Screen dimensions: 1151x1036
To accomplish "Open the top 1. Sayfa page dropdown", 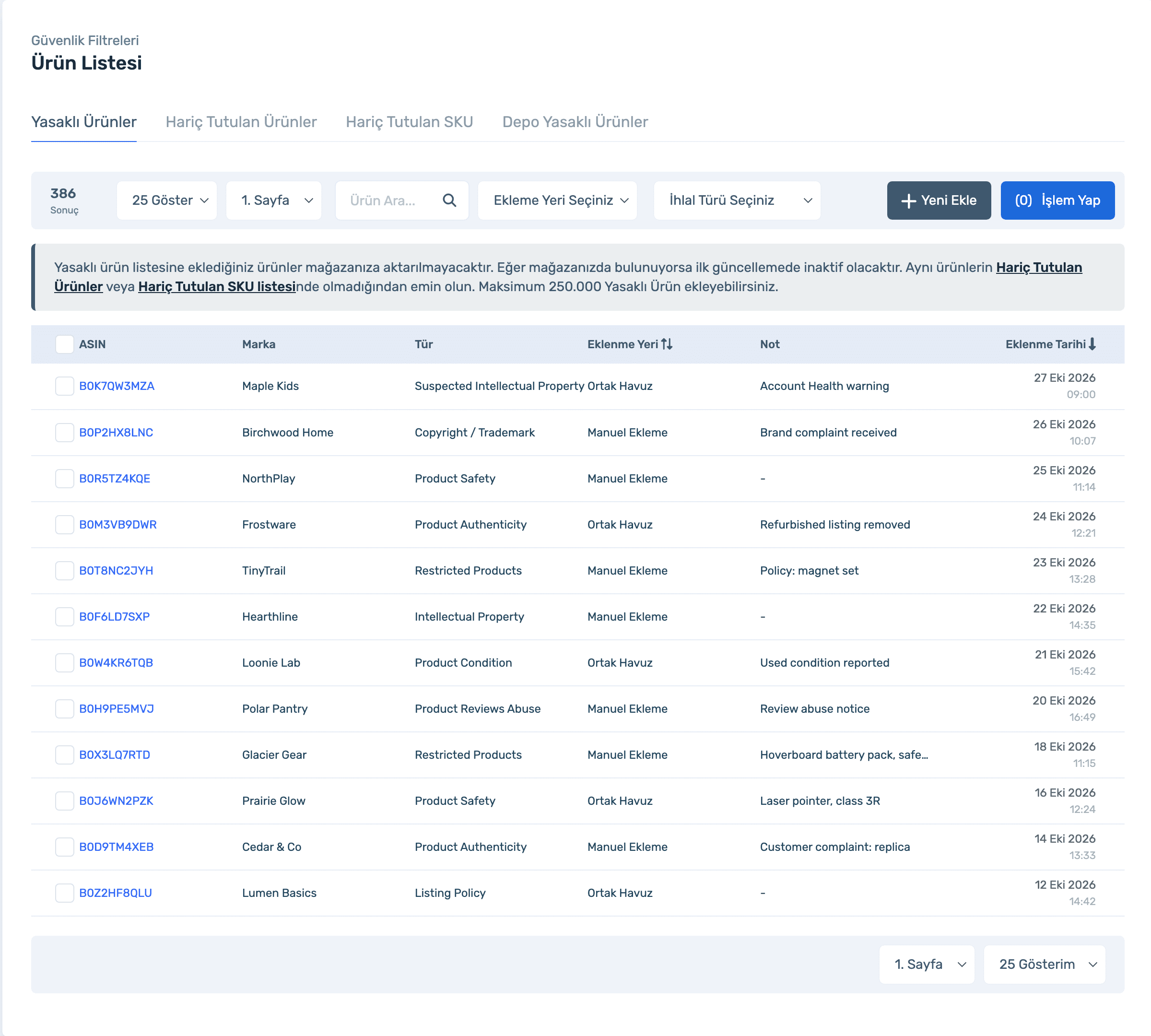I will coord(274,200).
